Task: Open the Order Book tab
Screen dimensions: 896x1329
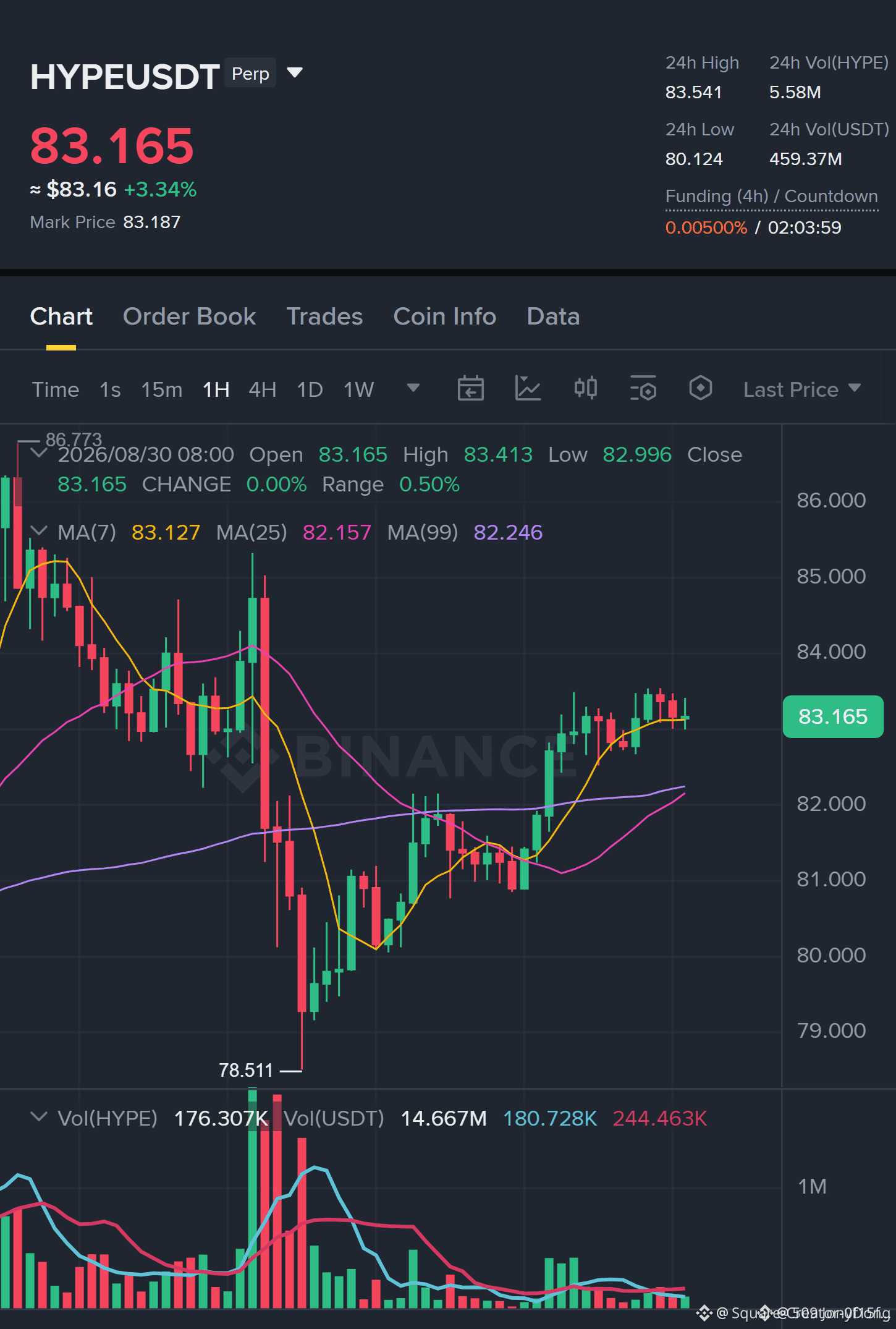Action: click(189, 316)
